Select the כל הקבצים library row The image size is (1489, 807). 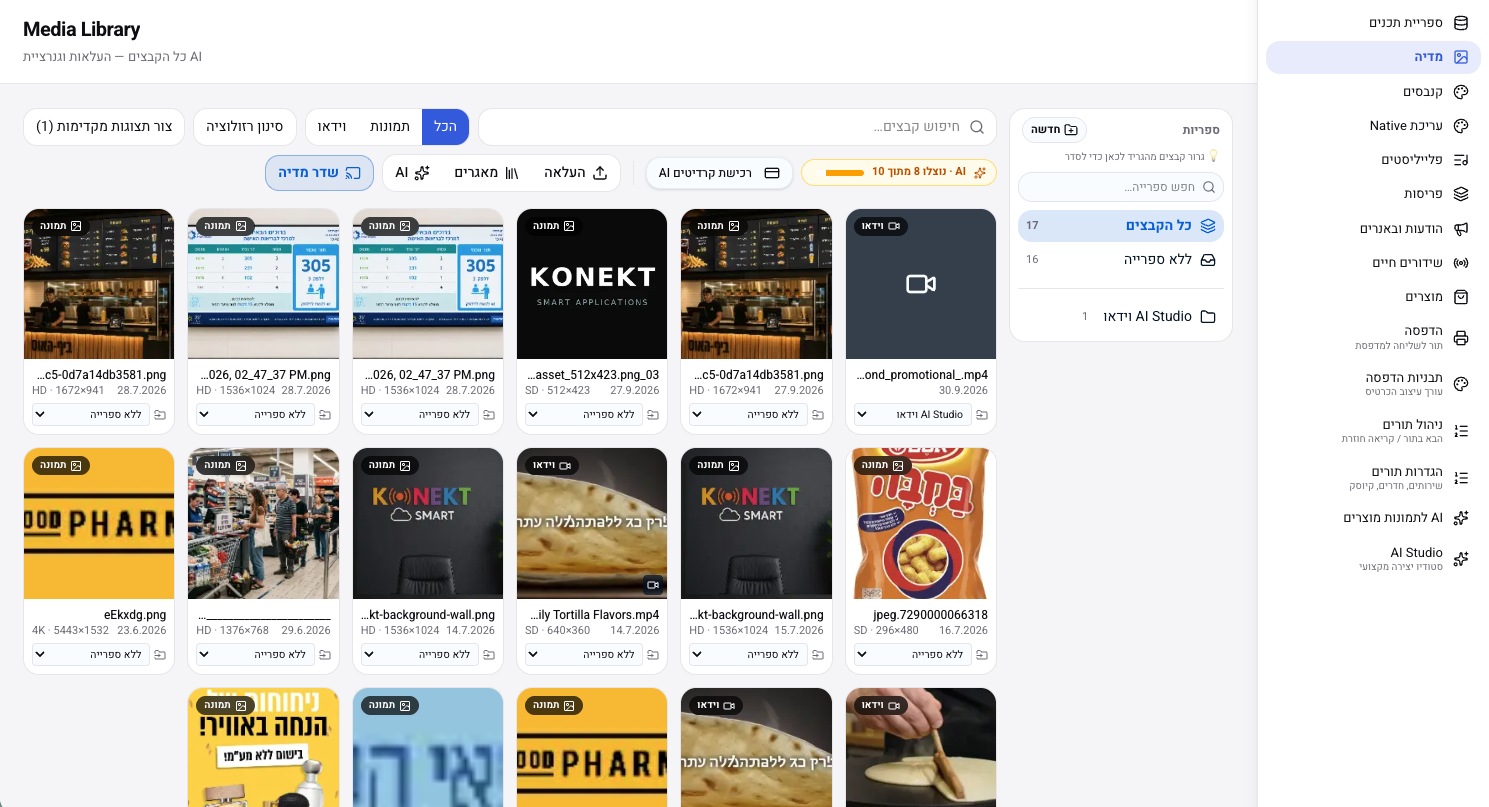1121,226
